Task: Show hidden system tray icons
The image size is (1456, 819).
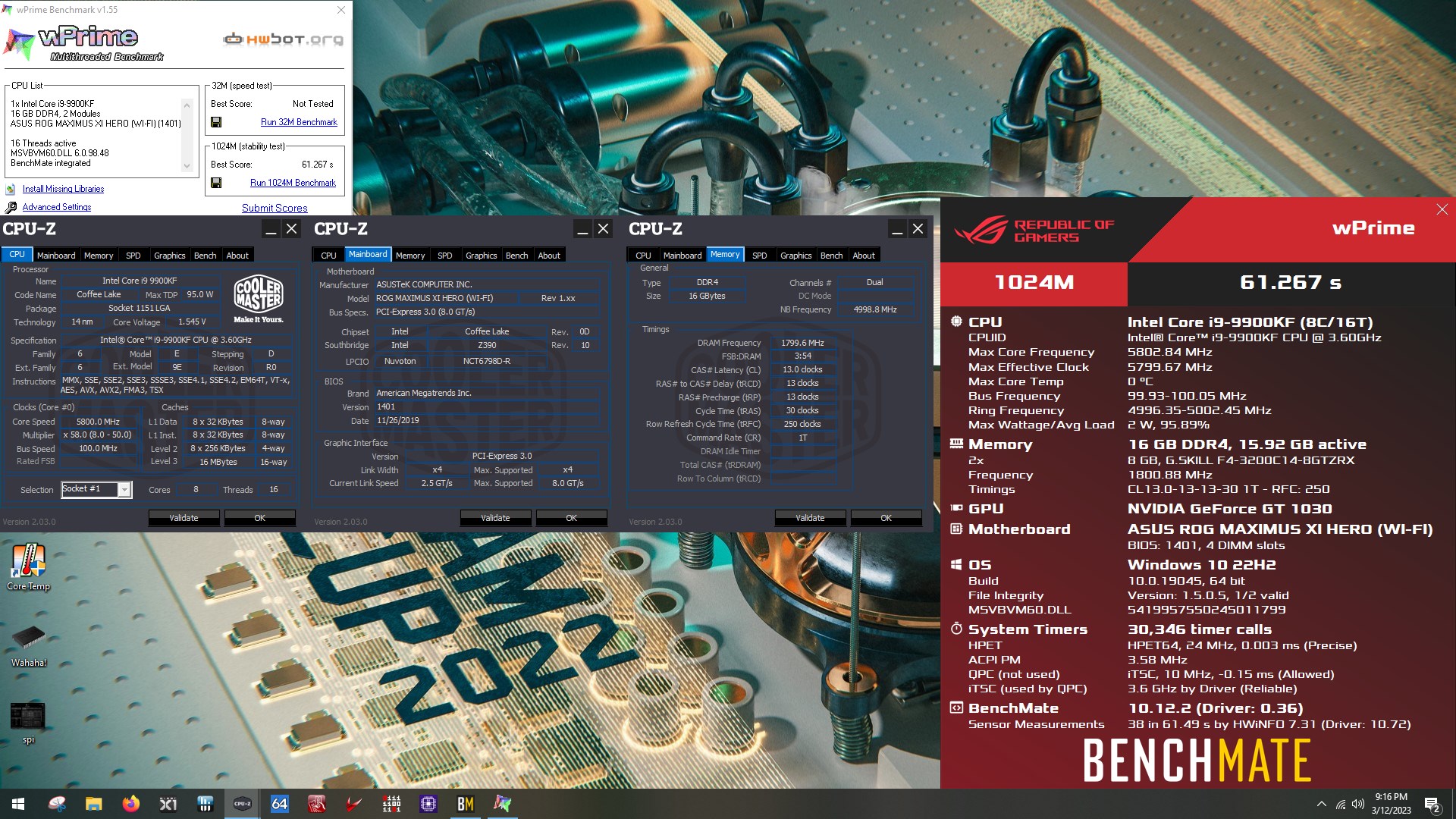Action: 1322,804
